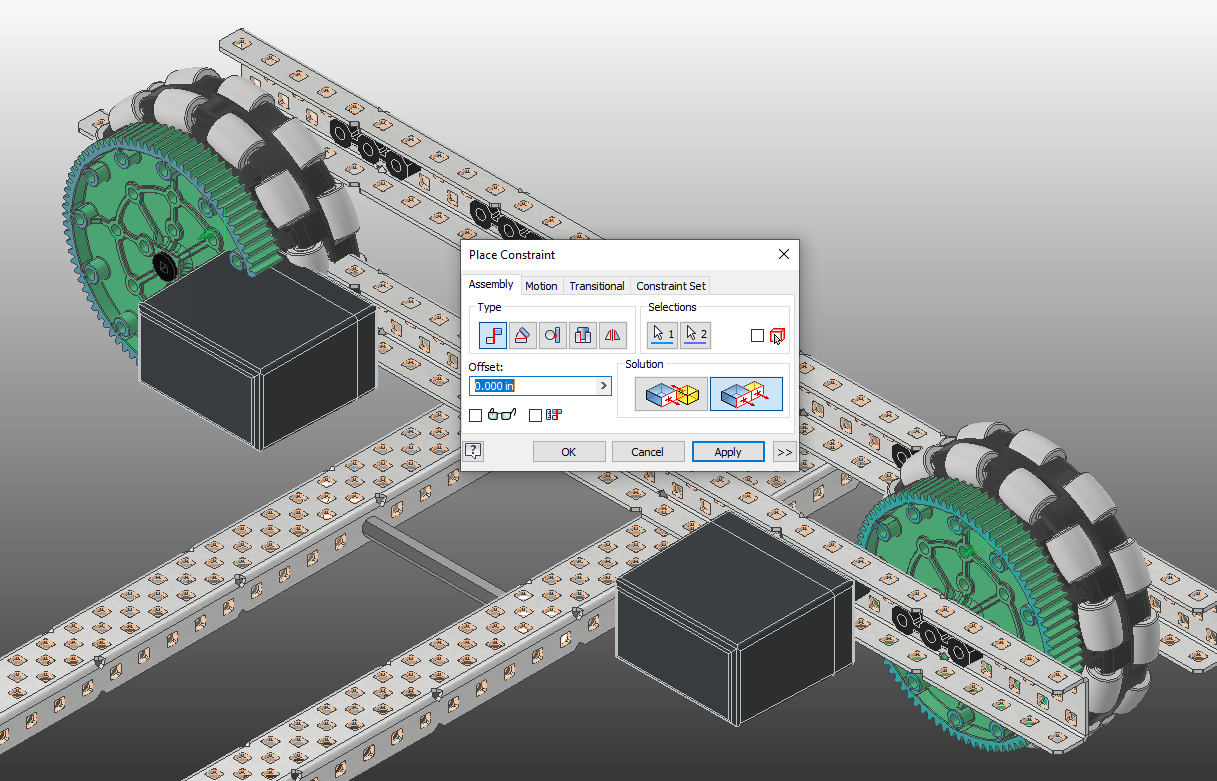Choose the Mate solution icon

(x=671, y=395)
